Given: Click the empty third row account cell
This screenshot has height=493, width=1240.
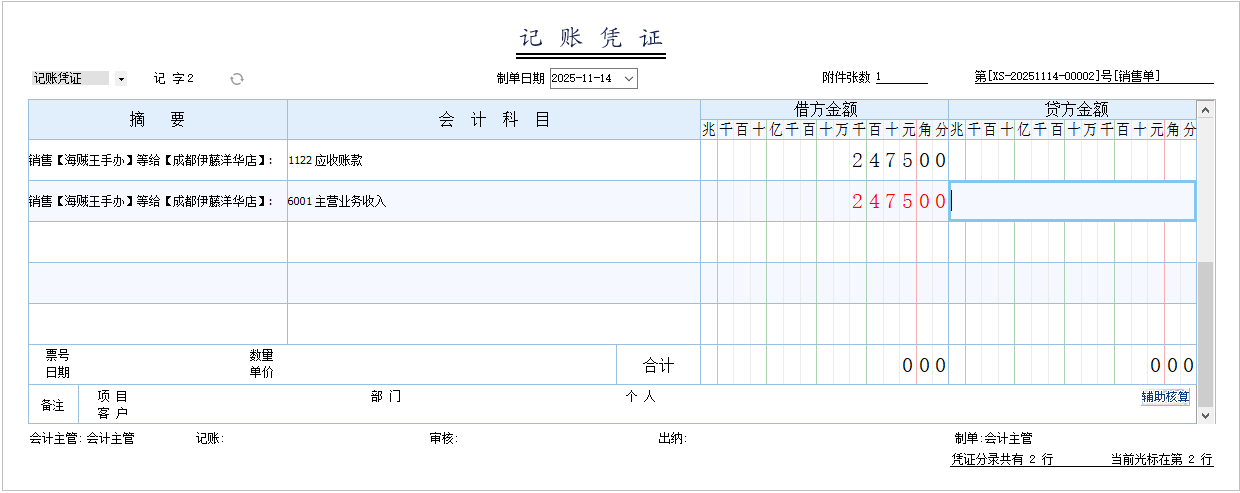Looking at the screenshot, I should click(x=493, y=242).
